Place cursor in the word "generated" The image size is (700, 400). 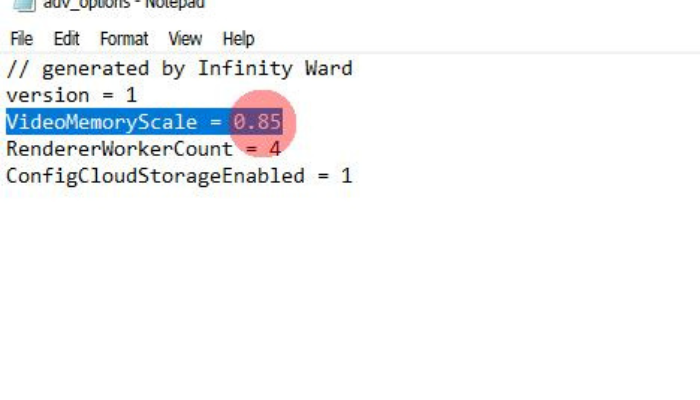tap(96, 69)
